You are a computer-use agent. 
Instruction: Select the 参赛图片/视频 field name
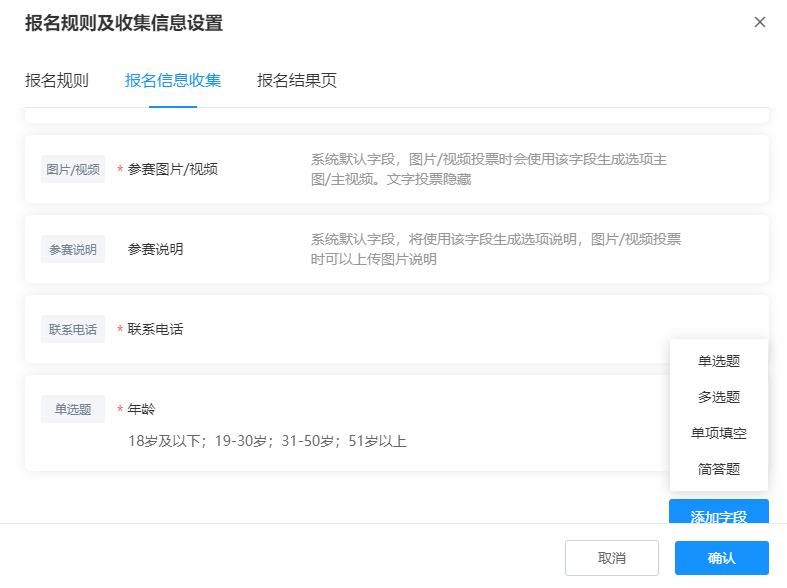[172, 169]
